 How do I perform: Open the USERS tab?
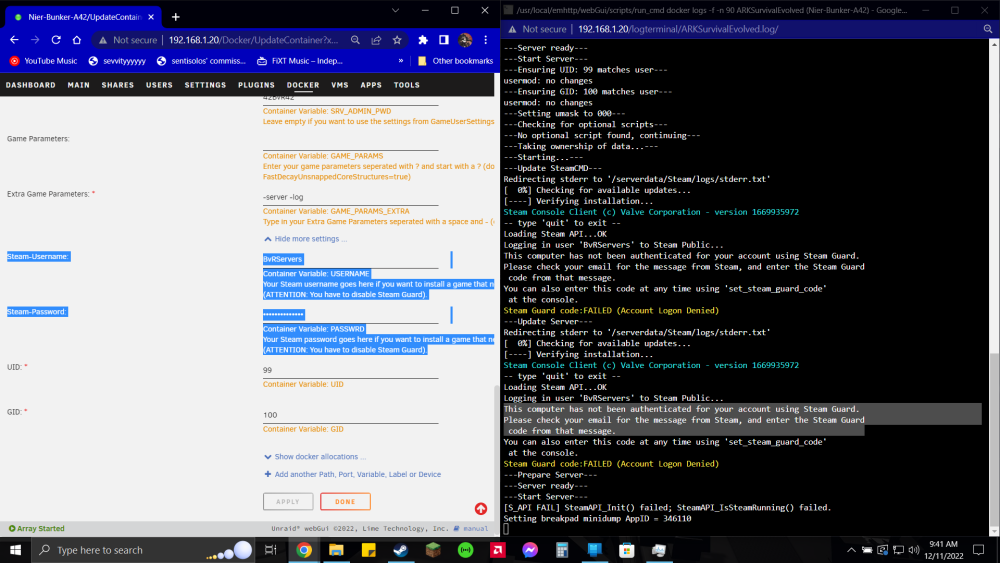click(159, 85)
